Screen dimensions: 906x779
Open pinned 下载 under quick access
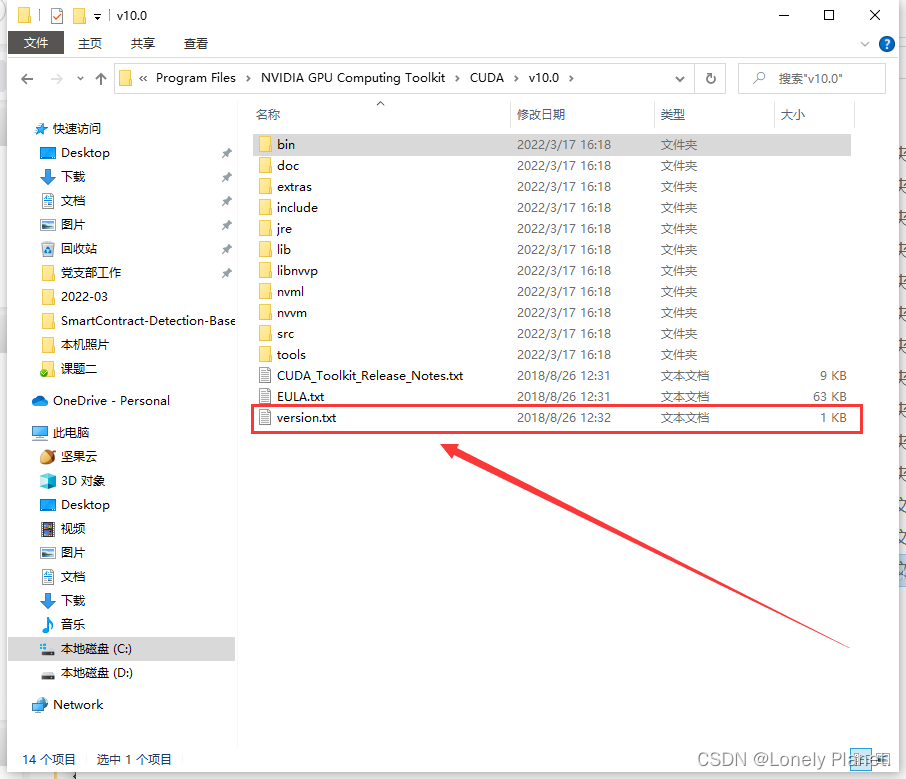[x=73, y=177]
